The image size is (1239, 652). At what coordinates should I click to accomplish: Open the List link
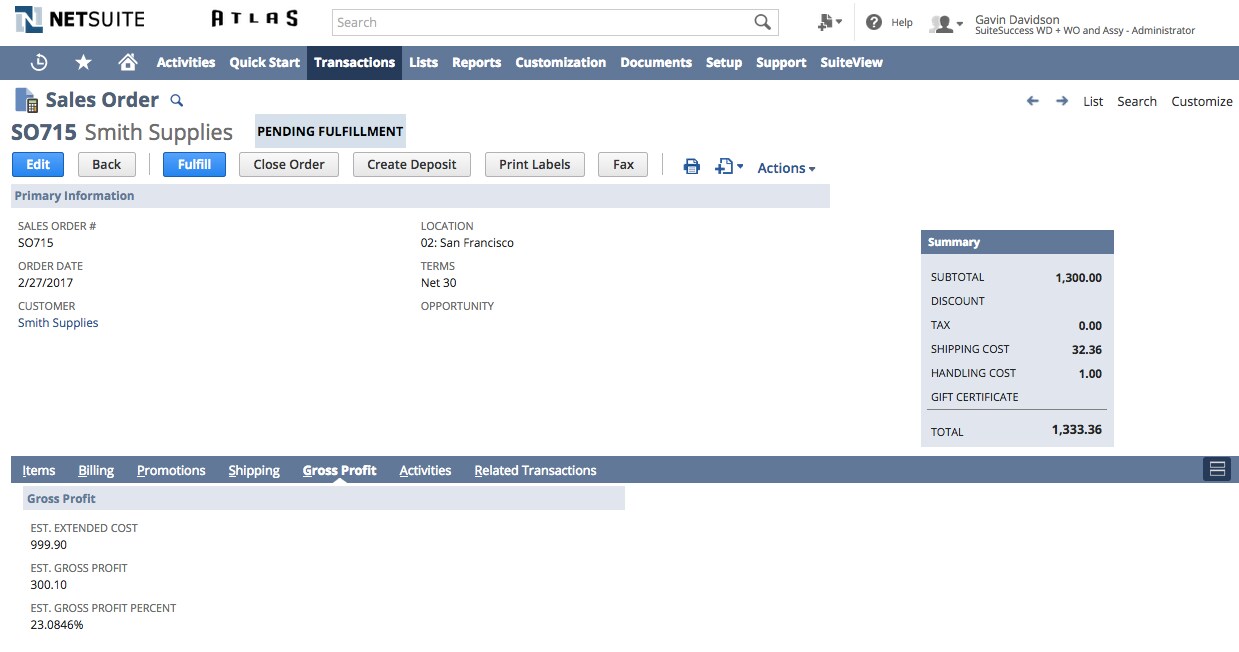(x=1093, y=101)
